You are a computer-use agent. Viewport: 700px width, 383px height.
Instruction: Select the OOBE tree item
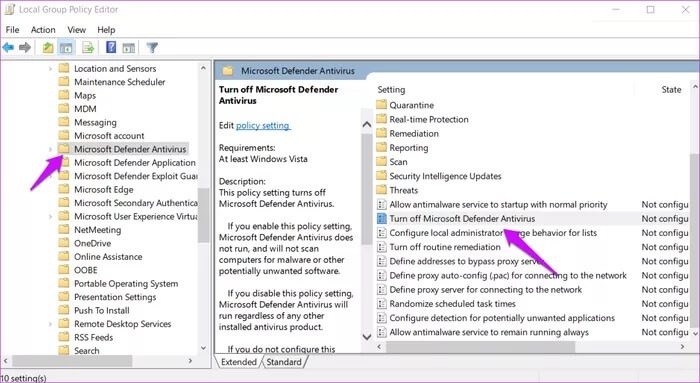[86, 270]
